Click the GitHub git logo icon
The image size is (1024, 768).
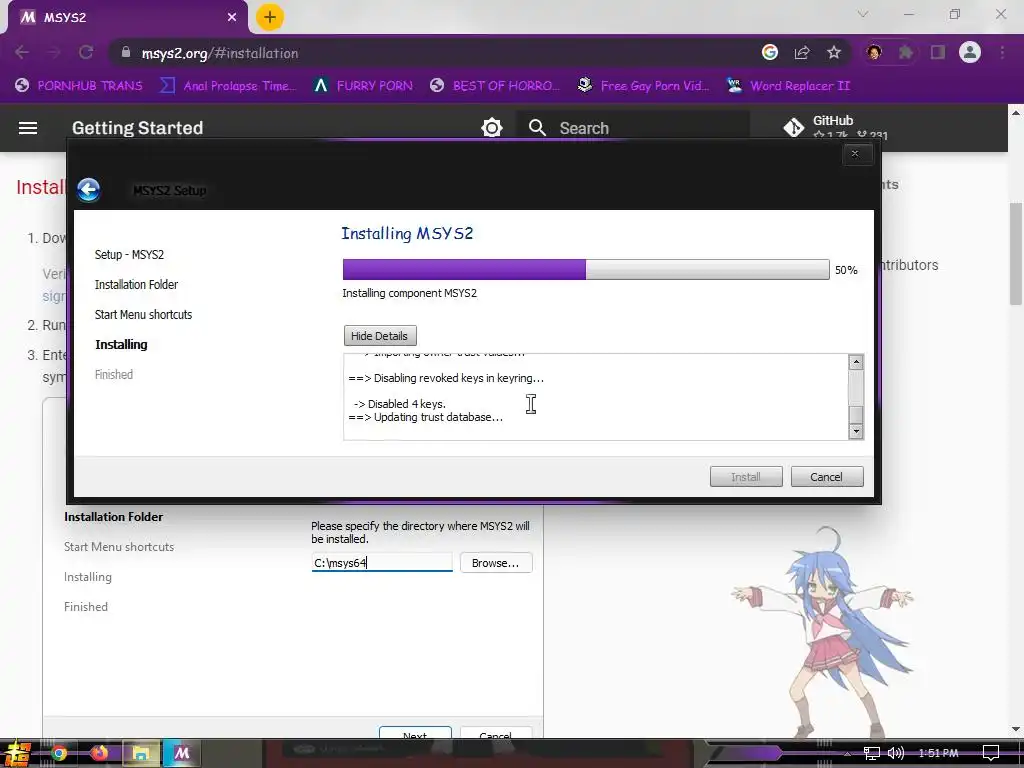(x=793, y=127)
